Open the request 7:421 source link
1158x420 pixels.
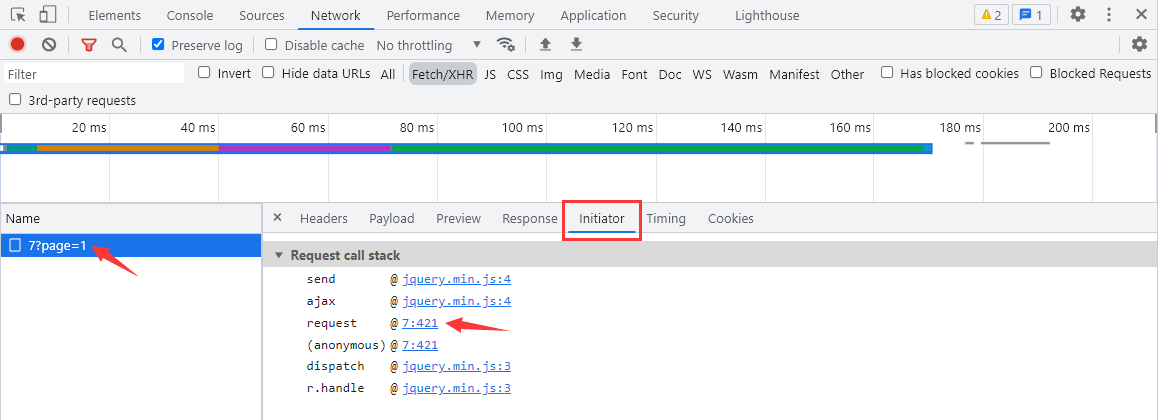coord(420,323)
